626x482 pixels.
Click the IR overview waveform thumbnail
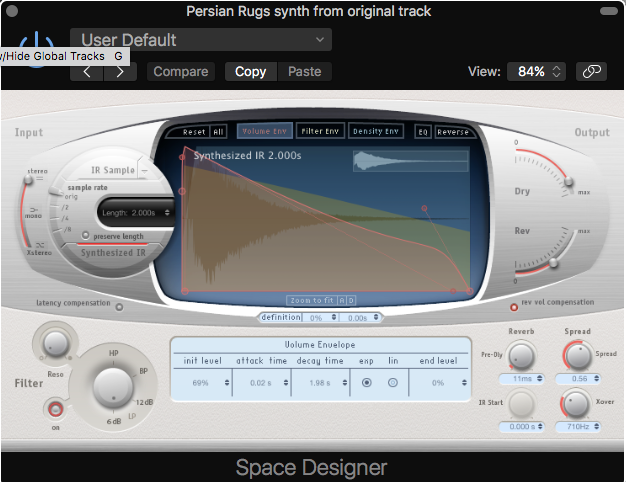click(x=410, y=161)
